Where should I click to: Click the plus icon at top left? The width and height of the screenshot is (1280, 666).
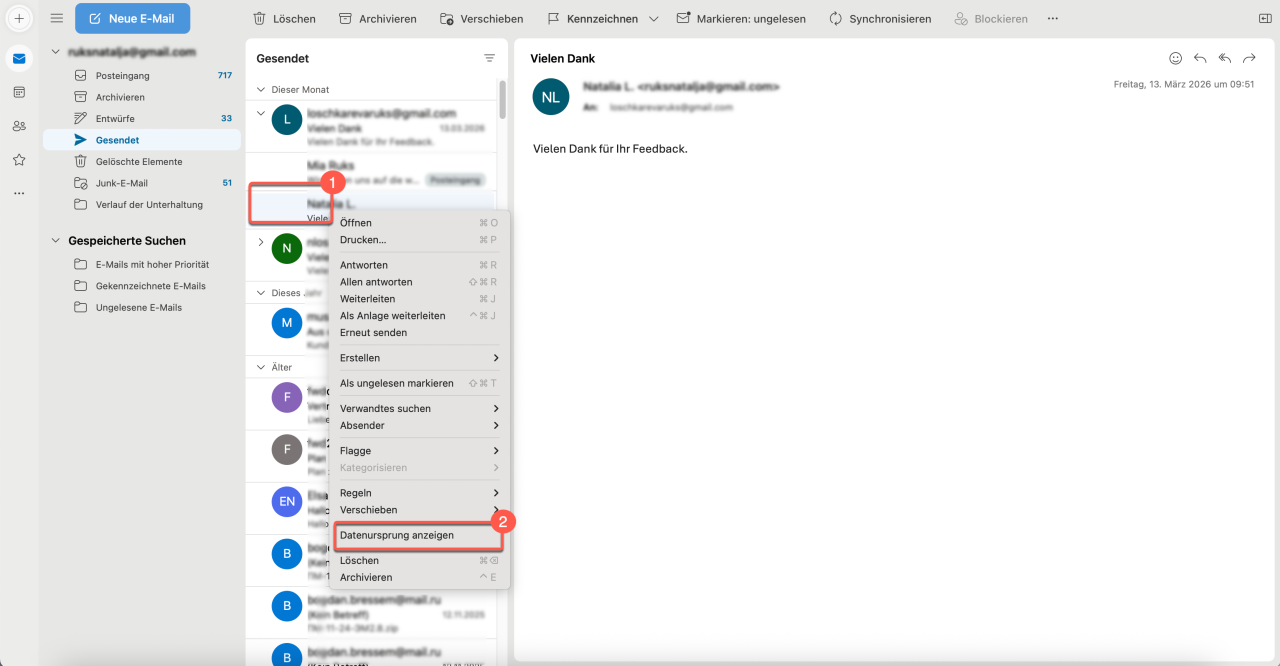pyautogui.click(x=19, y=18)
